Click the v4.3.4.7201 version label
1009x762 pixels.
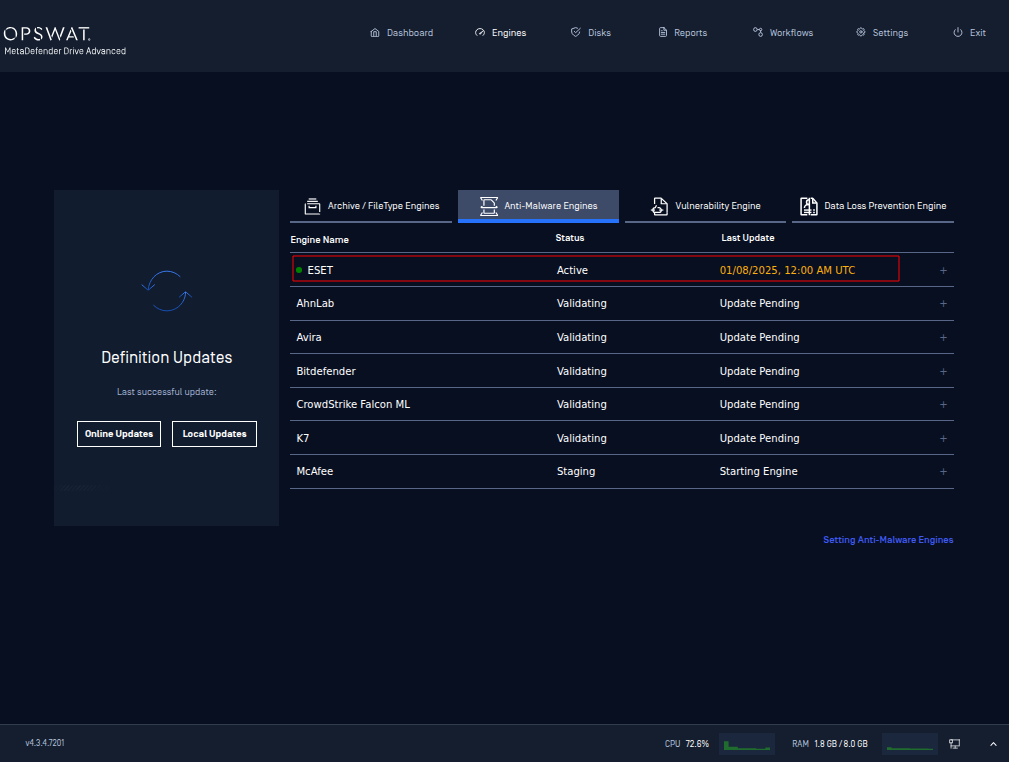tap(45, 743)
